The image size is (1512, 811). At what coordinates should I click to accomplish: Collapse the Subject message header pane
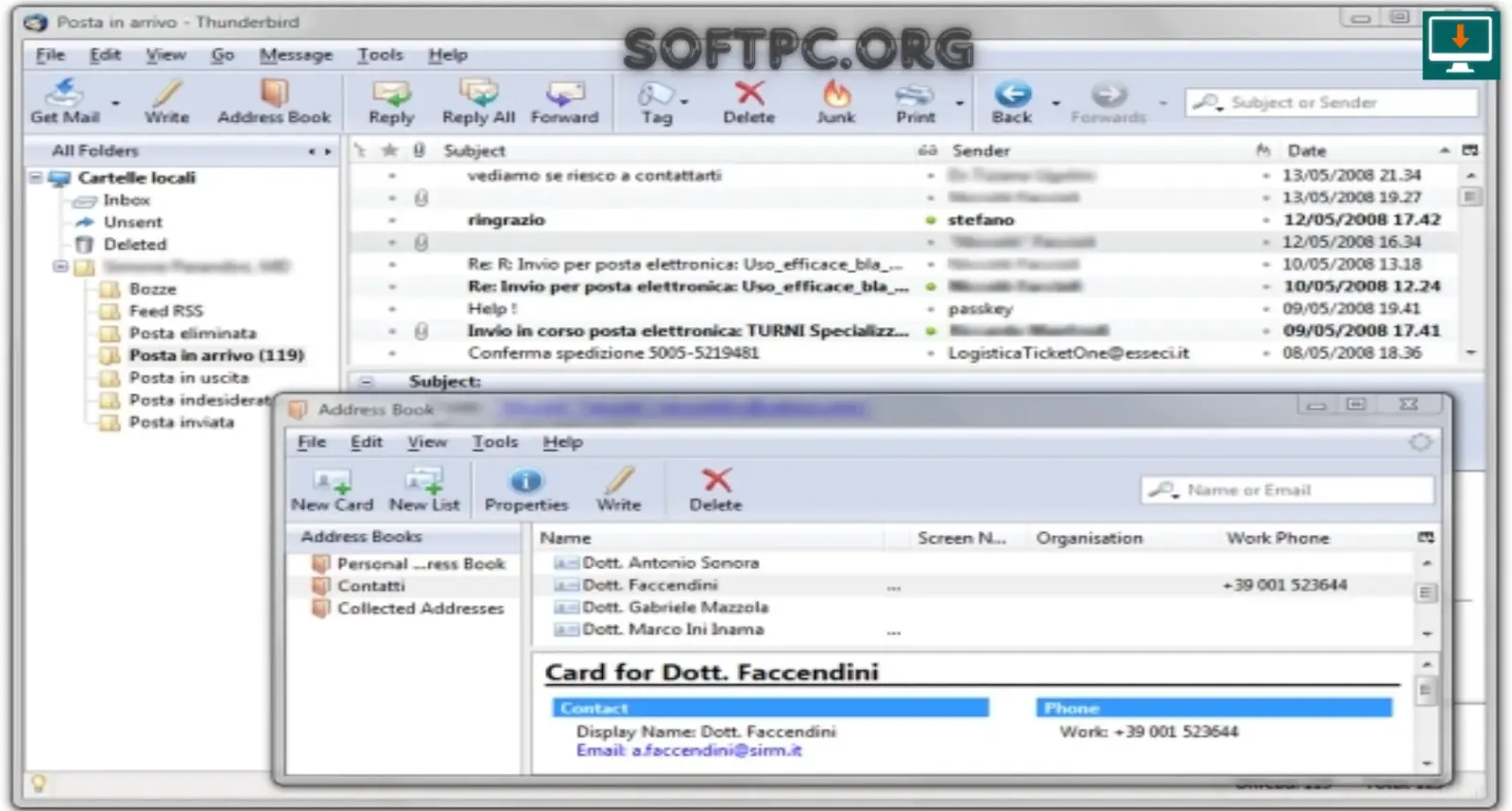367,382
